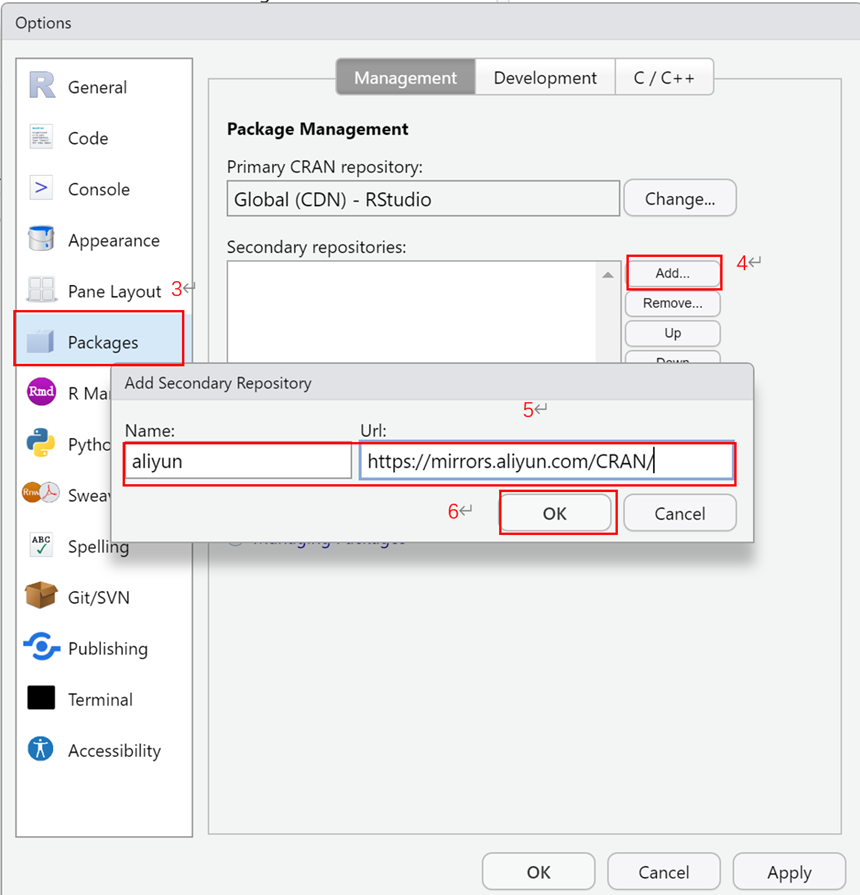
Task: Click the empty Secondary repositories list box
Action: (411, 312)
